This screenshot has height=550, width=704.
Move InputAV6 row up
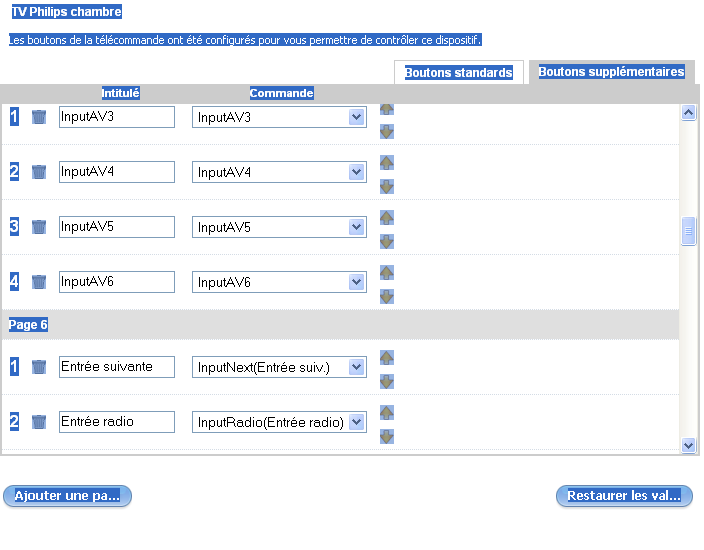pyautogui.click(x=387, y=272)
